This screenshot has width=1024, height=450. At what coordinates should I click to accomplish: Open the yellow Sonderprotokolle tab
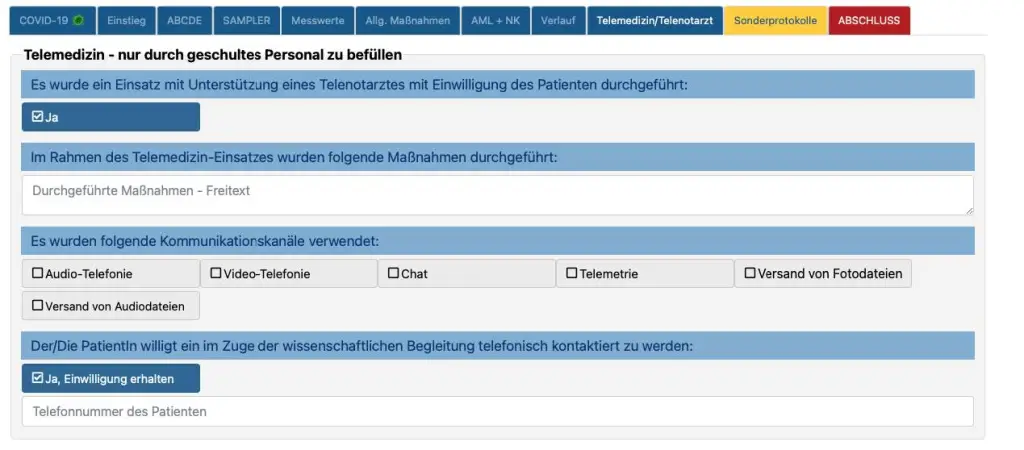pos(775,20)
